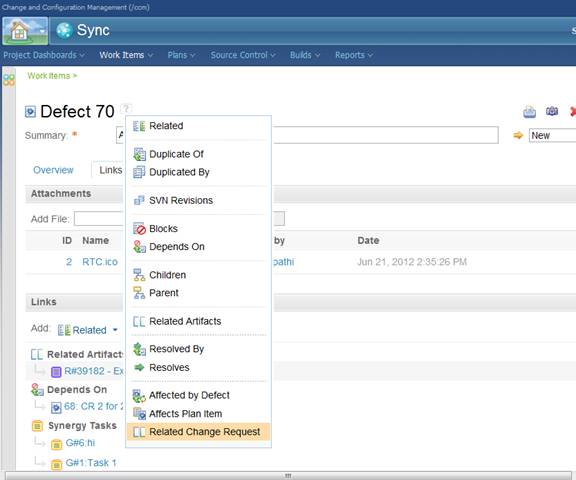
Task: Click the Name column header
Action: click(x=96, y=241)
